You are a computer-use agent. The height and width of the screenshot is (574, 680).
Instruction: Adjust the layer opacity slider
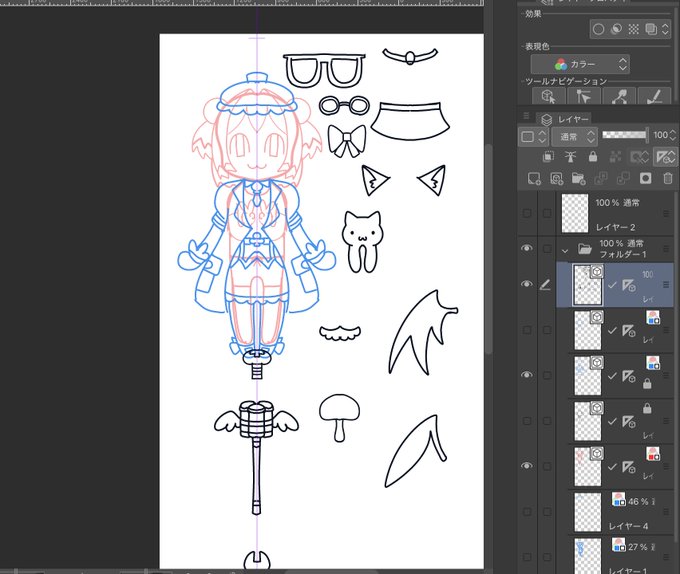click(x=624, y=135)
